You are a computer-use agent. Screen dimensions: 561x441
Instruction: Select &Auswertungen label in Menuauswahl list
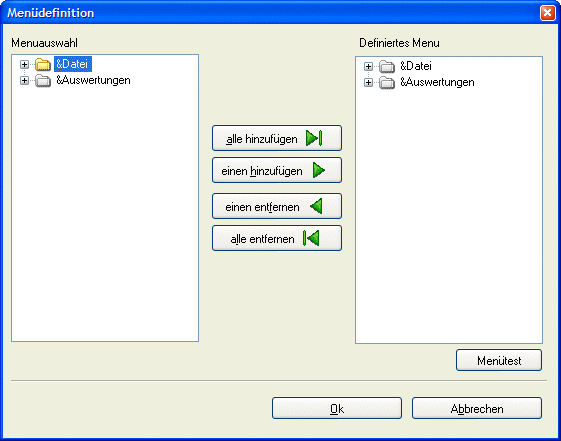coord(93,80)
